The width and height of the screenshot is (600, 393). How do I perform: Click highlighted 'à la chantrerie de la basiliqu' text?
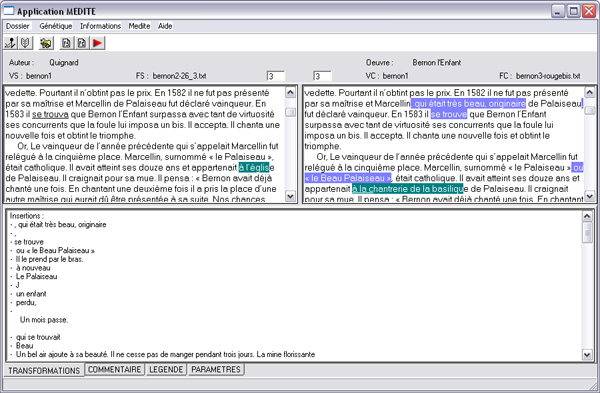click(x=408, y=189)
